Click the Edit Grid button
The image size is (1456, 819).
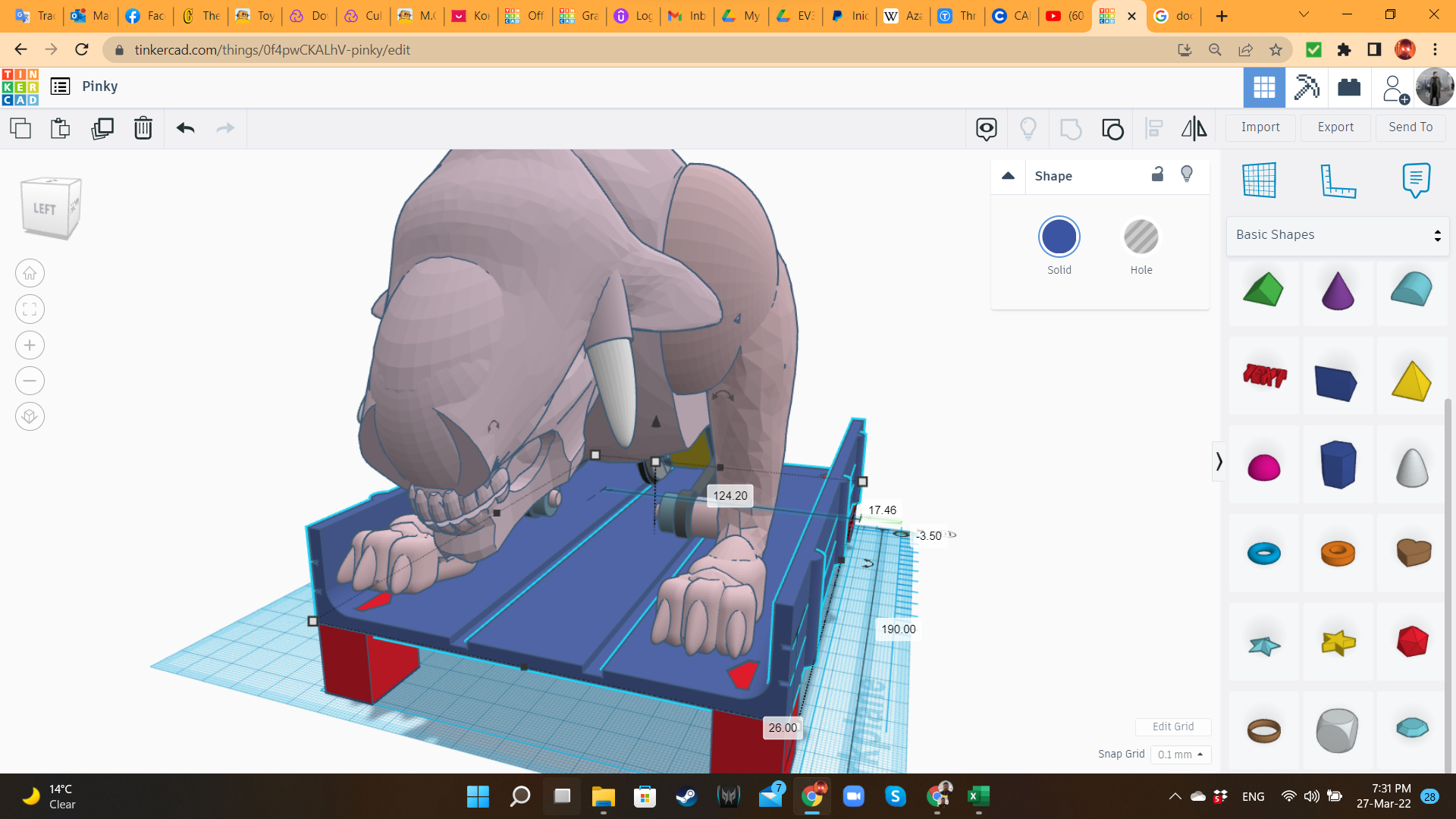click(1172, 726)
